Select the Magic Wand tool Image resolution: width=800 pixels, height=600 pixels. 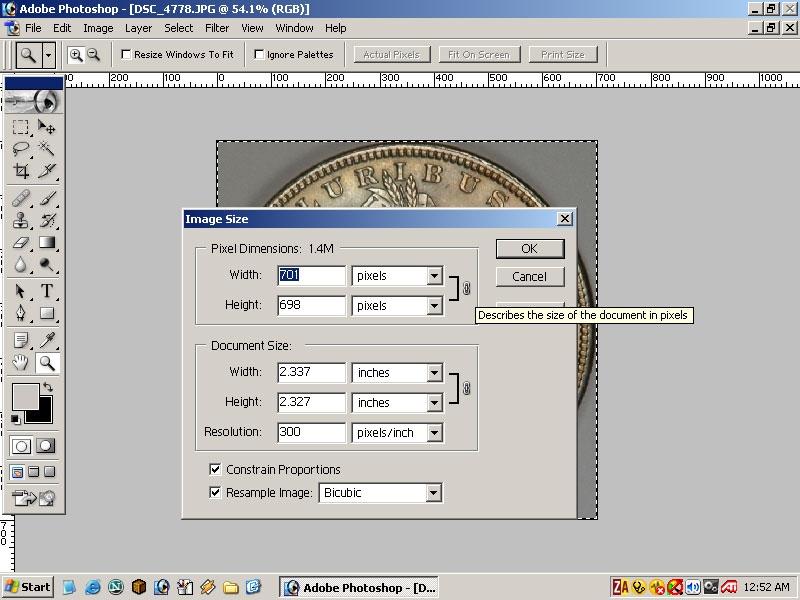[x=46, y=149]
